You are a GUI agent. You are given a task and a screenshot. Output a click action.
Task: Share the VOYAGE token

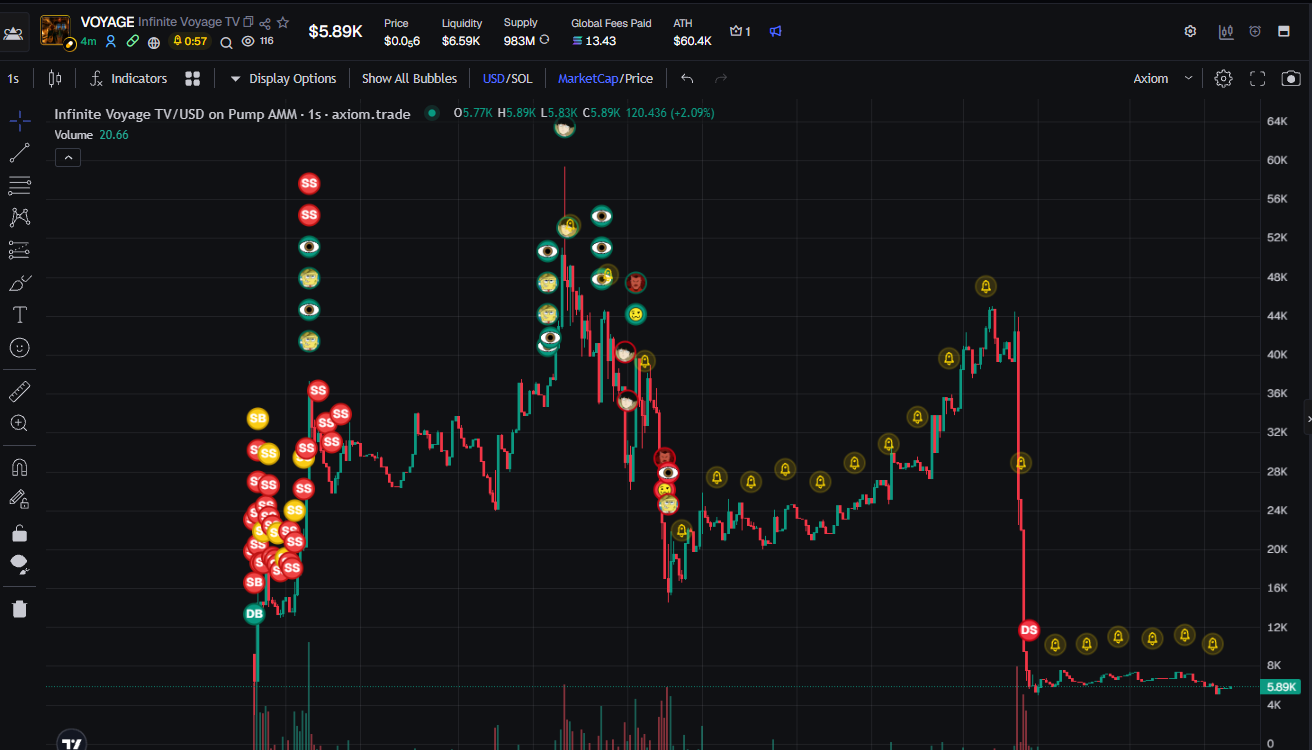265,22
